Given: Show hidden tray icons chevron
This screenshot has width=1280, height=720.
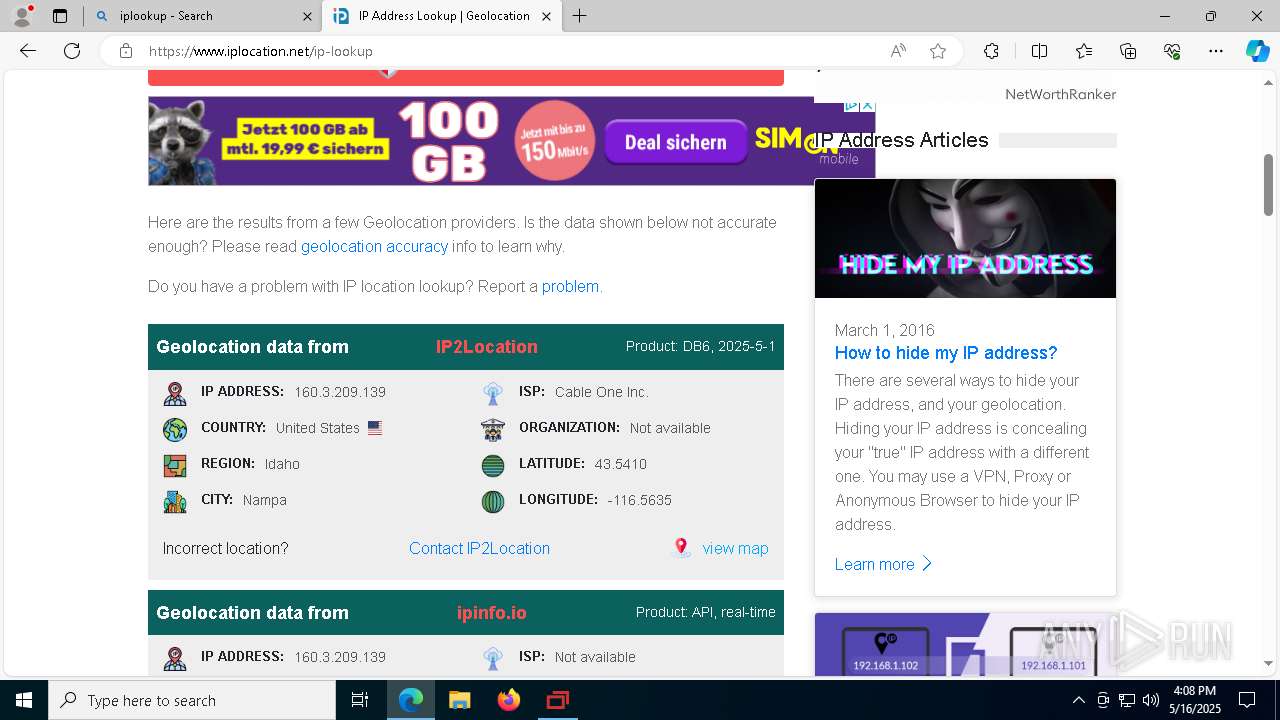Looking at the screenshot, I should [x=1078, y=700].
